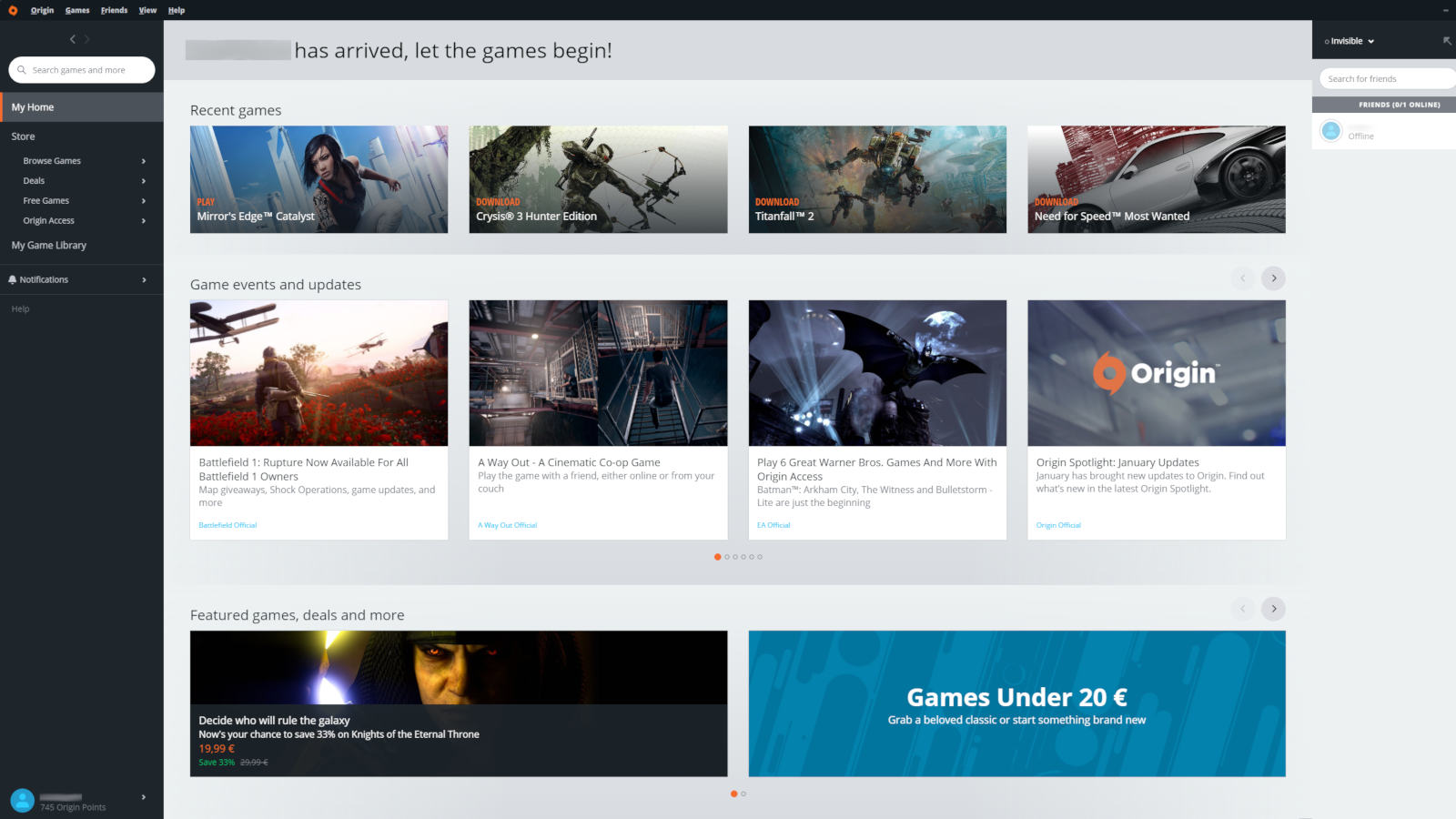1456x819 pixels.
Task: Click the back navigation arrow
Action: 73,39
